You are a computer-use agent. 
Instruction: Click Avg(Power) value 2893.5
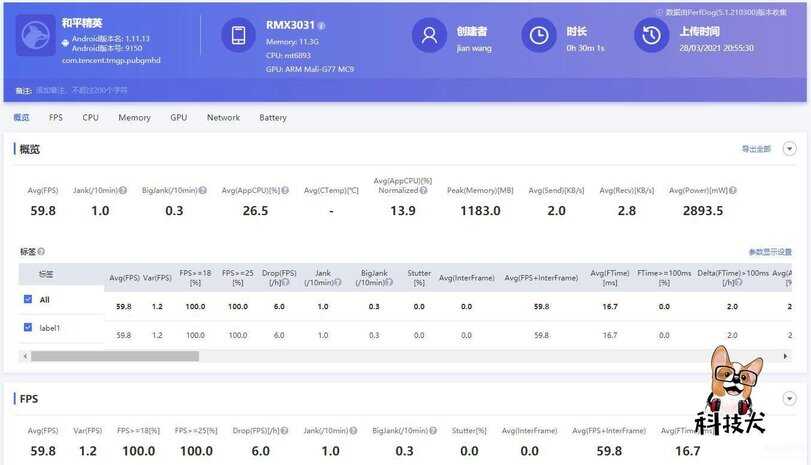pyautogui.click(x=703, y=211)
